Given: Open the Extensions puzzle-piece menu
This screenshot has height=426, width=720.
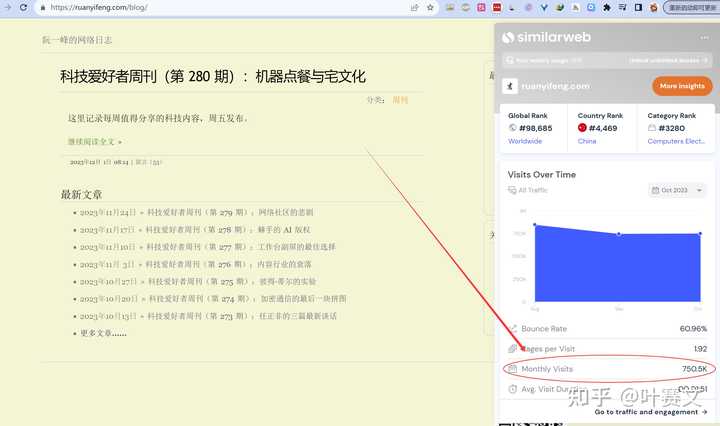Looking at the screenshot, I should point(607,7).
